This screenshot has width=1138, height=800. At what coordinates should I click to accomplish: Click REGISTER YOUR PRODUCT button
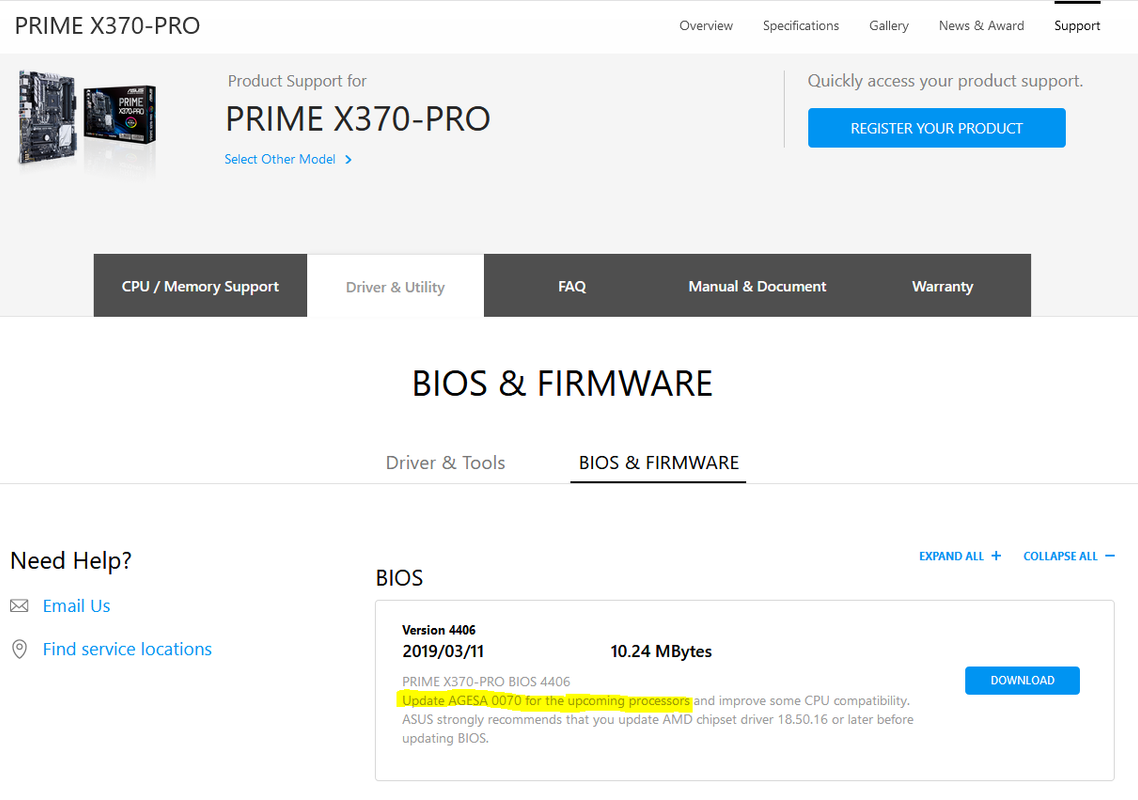click(936, 128)
